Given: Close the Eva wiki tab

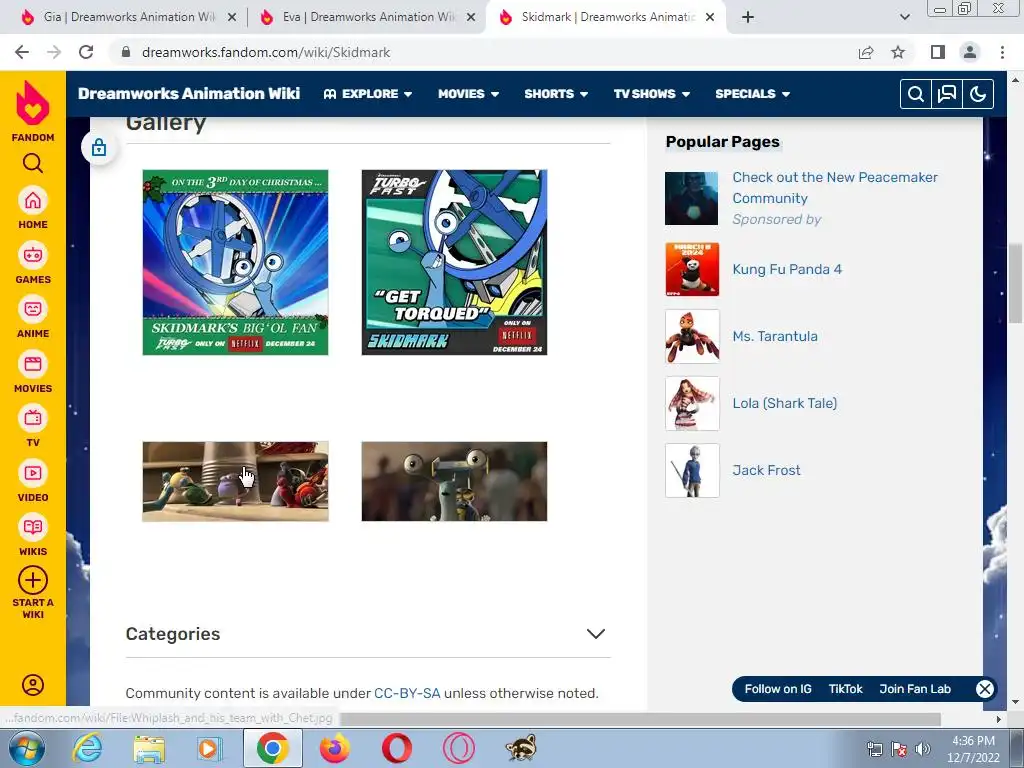Looking at the screenshot, I should tap(471, 18).
